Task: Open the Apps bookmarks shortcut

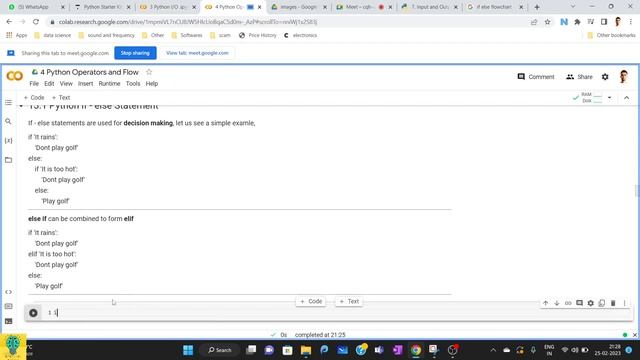Action: (17, 36)
